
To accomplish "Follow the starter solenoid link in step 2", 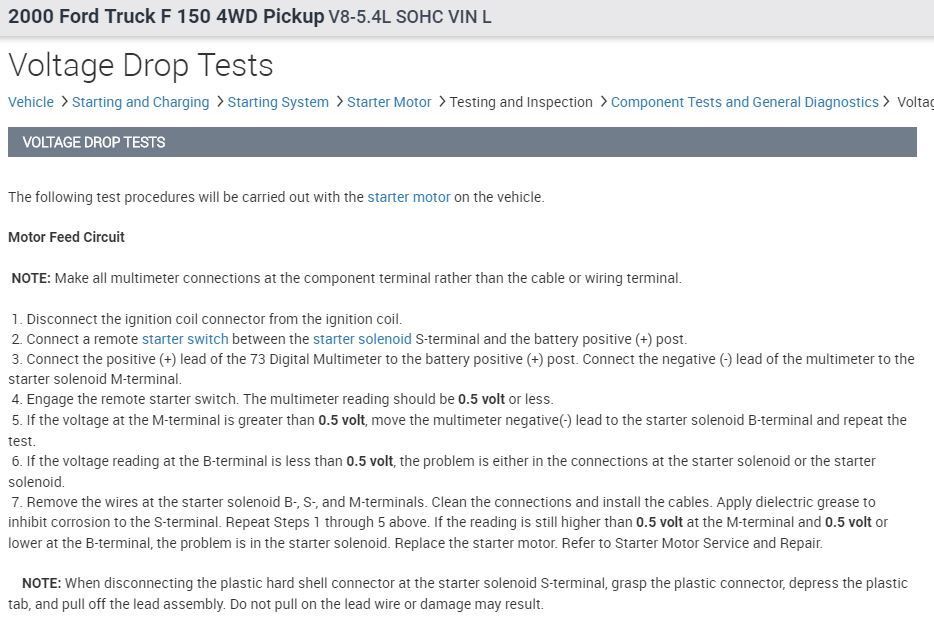I will pos(362,339).
